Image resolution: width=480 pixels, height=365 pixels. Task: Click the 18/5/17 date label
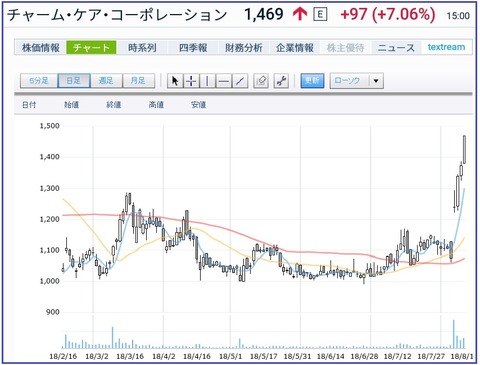pos(264,356)
